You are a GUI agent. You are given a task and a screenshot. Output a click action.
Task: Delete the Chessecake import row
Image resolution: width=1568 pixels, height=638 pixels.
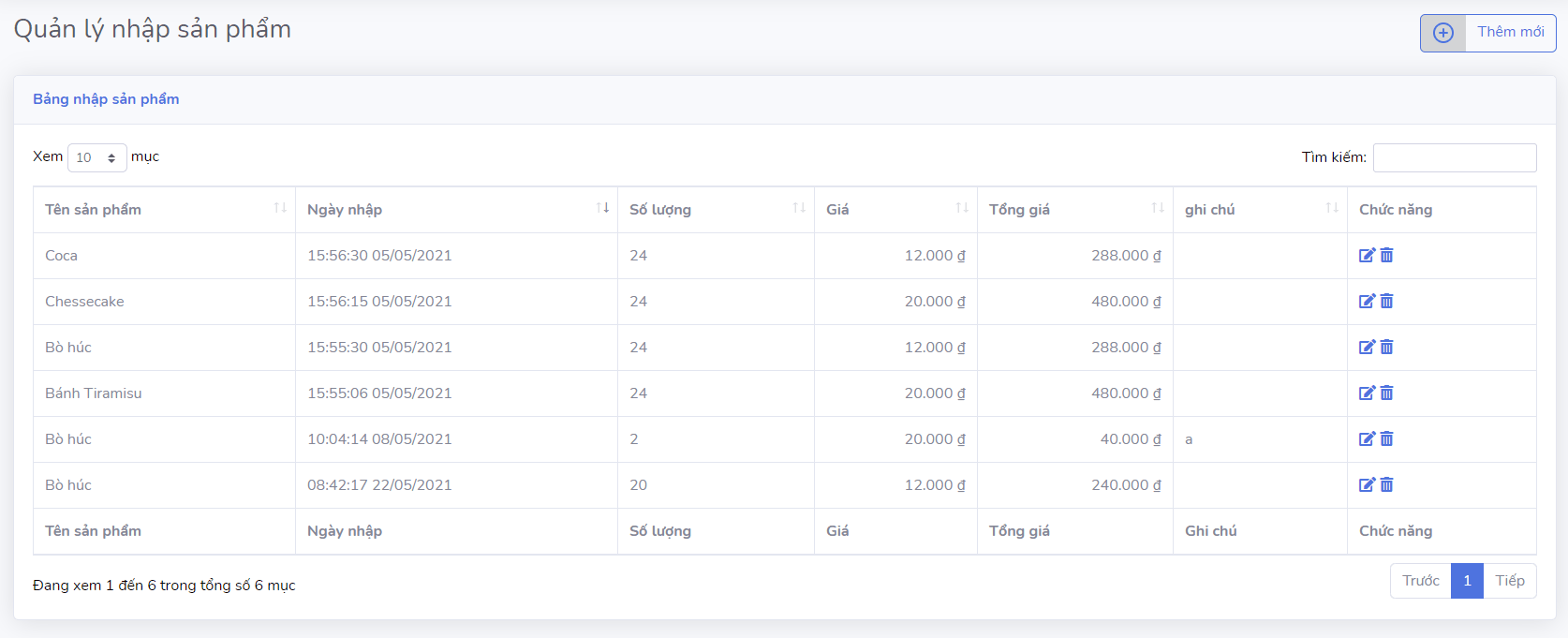point(1386,301)
